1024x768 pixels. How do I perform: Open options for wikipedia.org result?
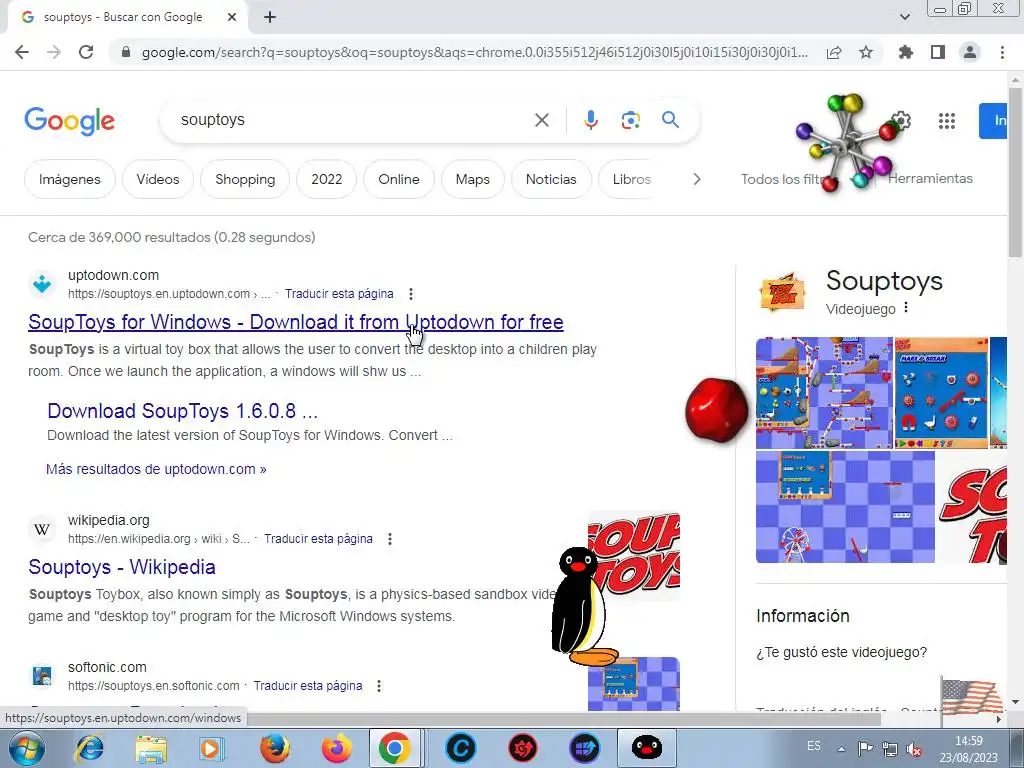[x=390, y=539]
